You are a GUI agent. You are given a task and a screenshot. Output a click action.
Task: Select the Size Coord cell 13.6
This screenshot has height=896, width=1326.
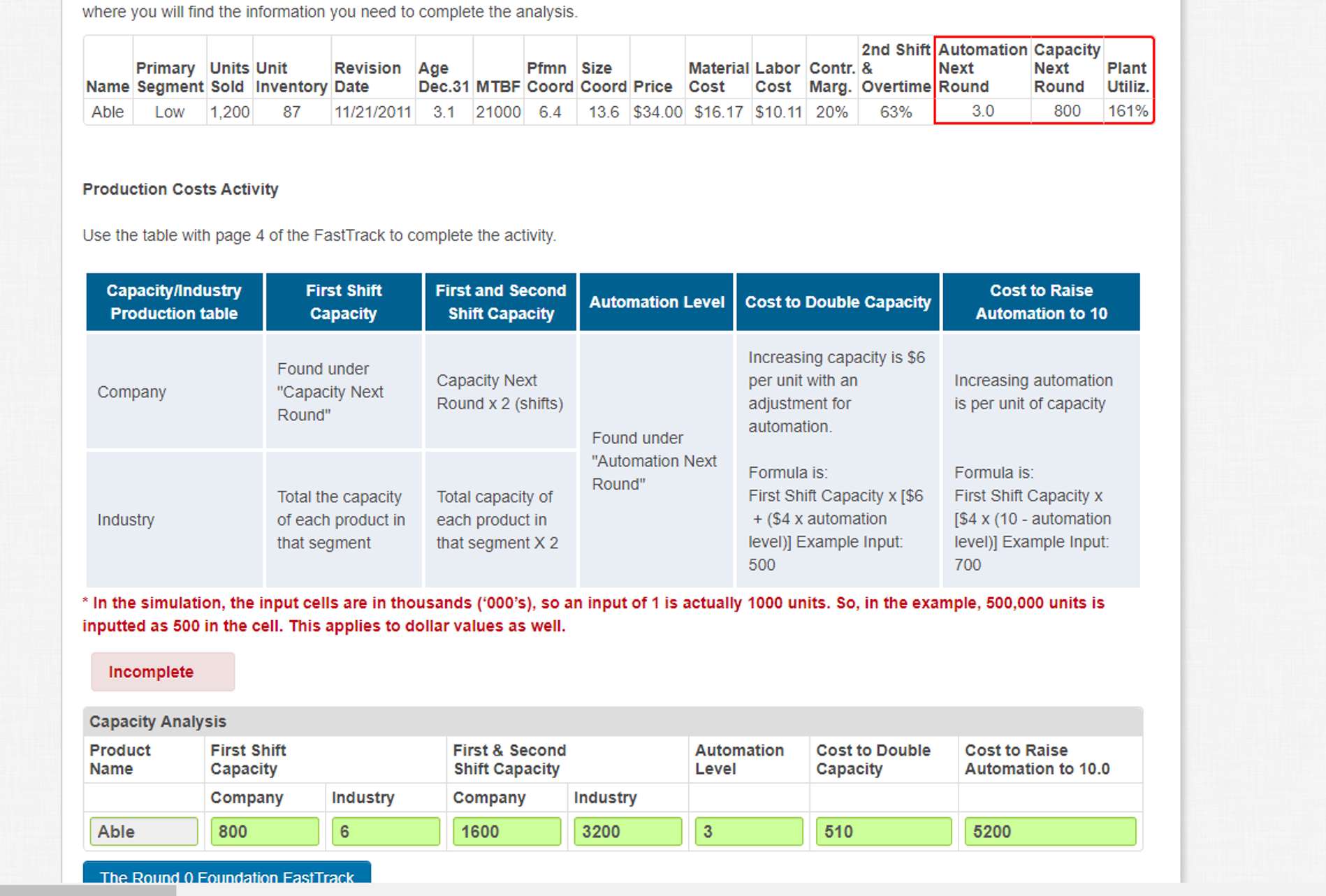coord(604,112)
